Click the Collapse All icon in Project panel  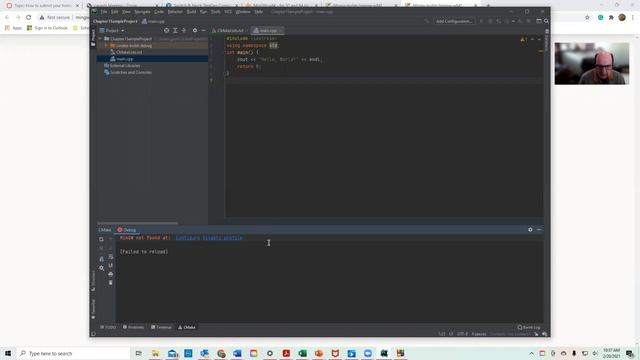coord(184,31)
